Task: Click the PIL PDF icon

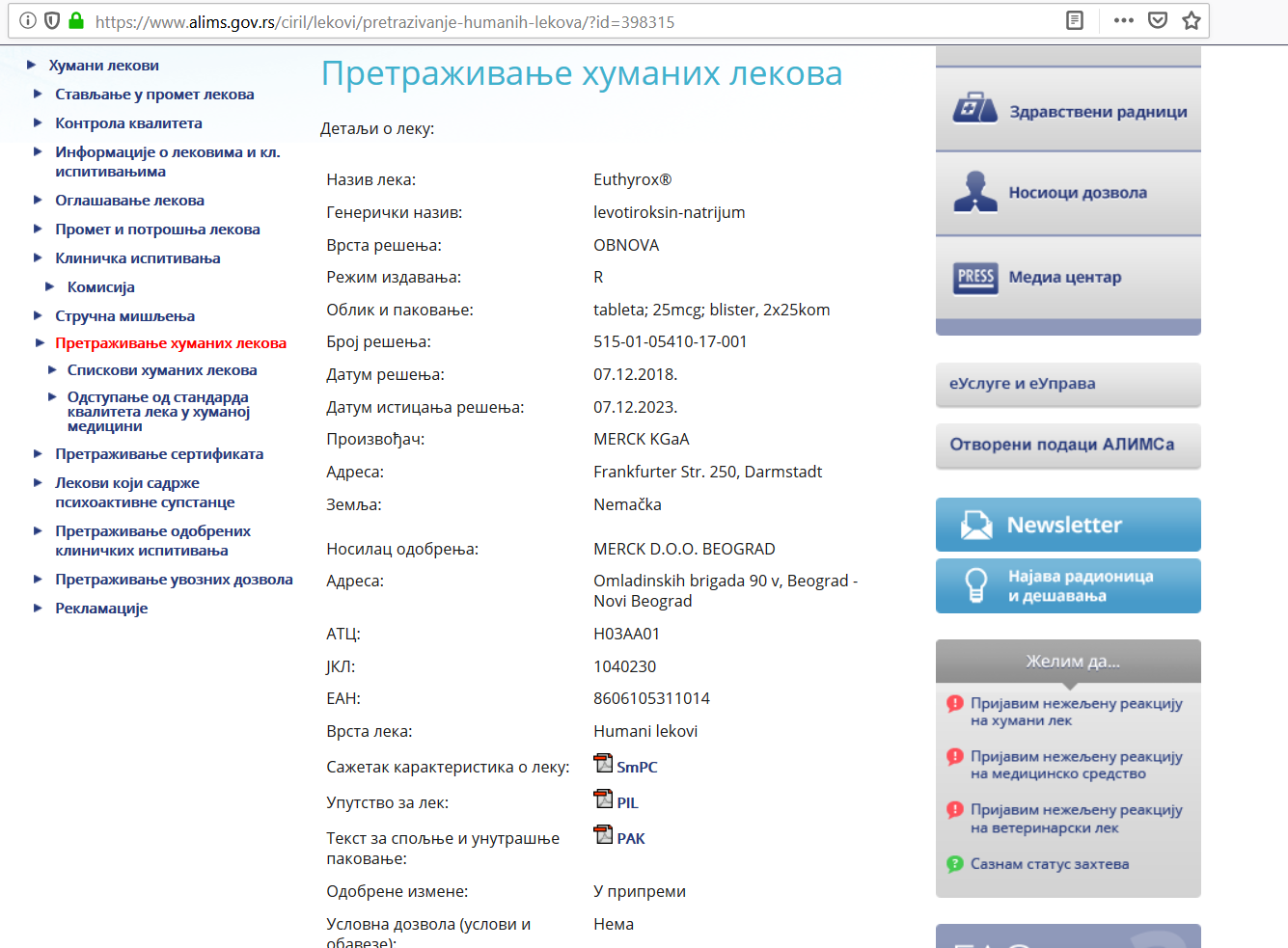Action: click(603, 799)
